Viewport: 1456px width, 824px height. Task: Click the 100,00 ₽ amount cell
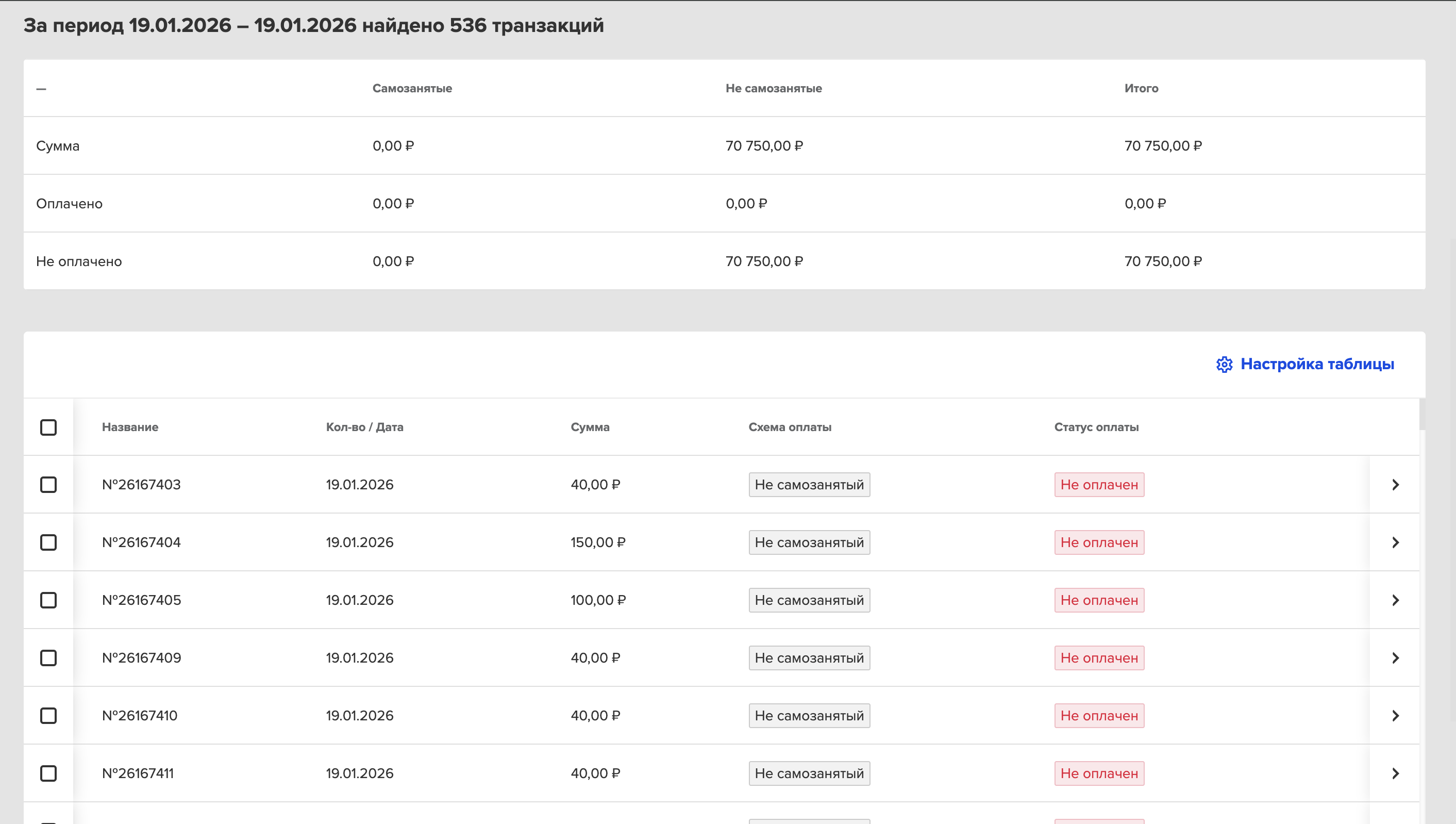click(598, 600)
